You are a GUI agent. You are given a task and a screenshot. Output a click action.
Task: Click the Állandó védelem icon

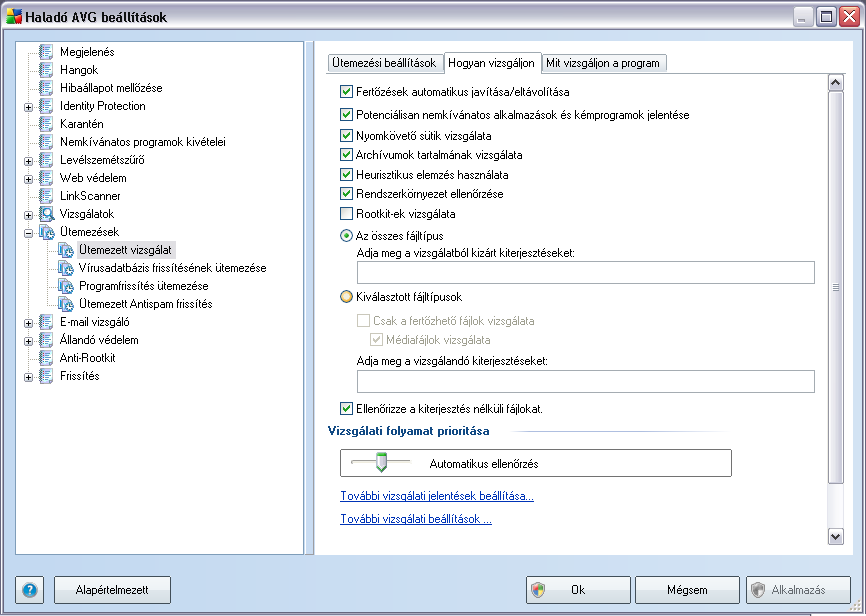(46, 340)
